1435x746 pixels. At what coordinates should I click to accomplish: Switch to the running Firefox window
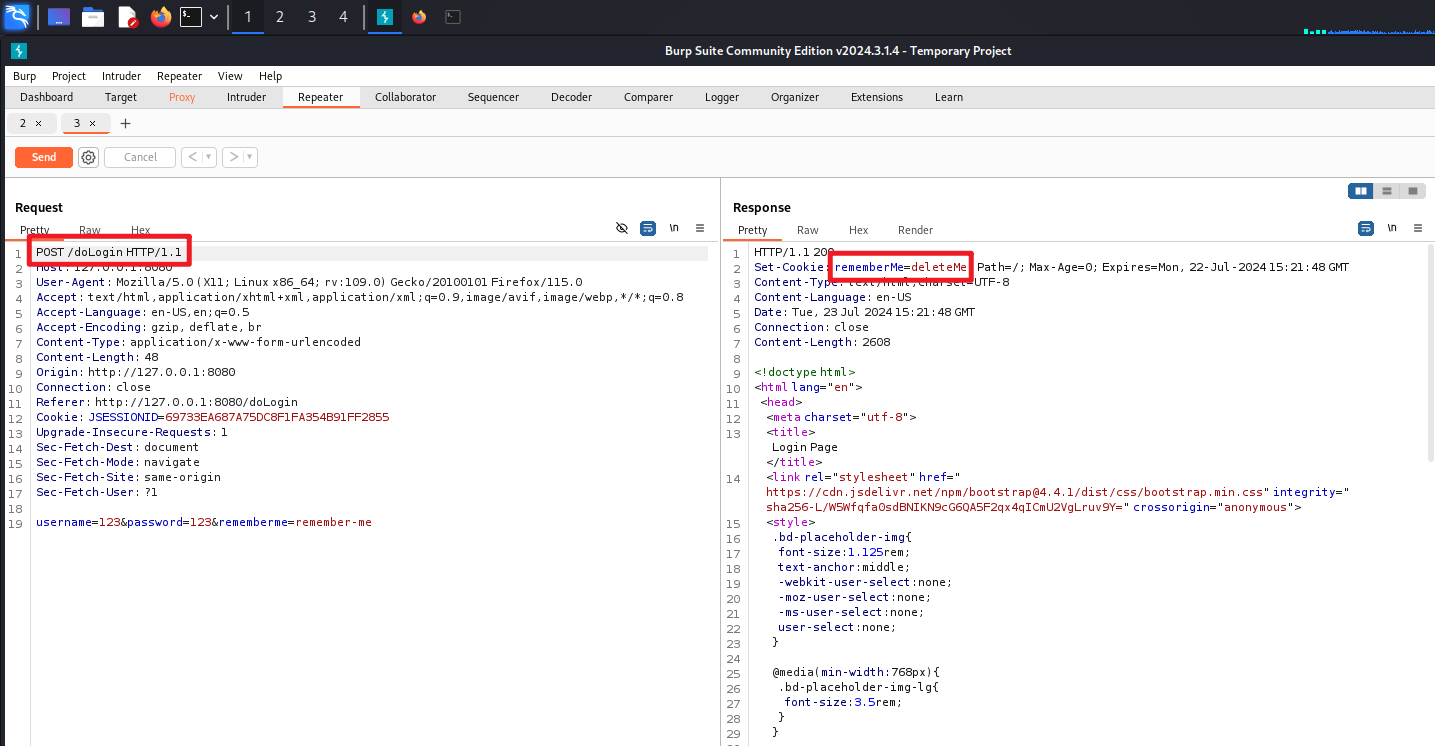tap(418, 17)
